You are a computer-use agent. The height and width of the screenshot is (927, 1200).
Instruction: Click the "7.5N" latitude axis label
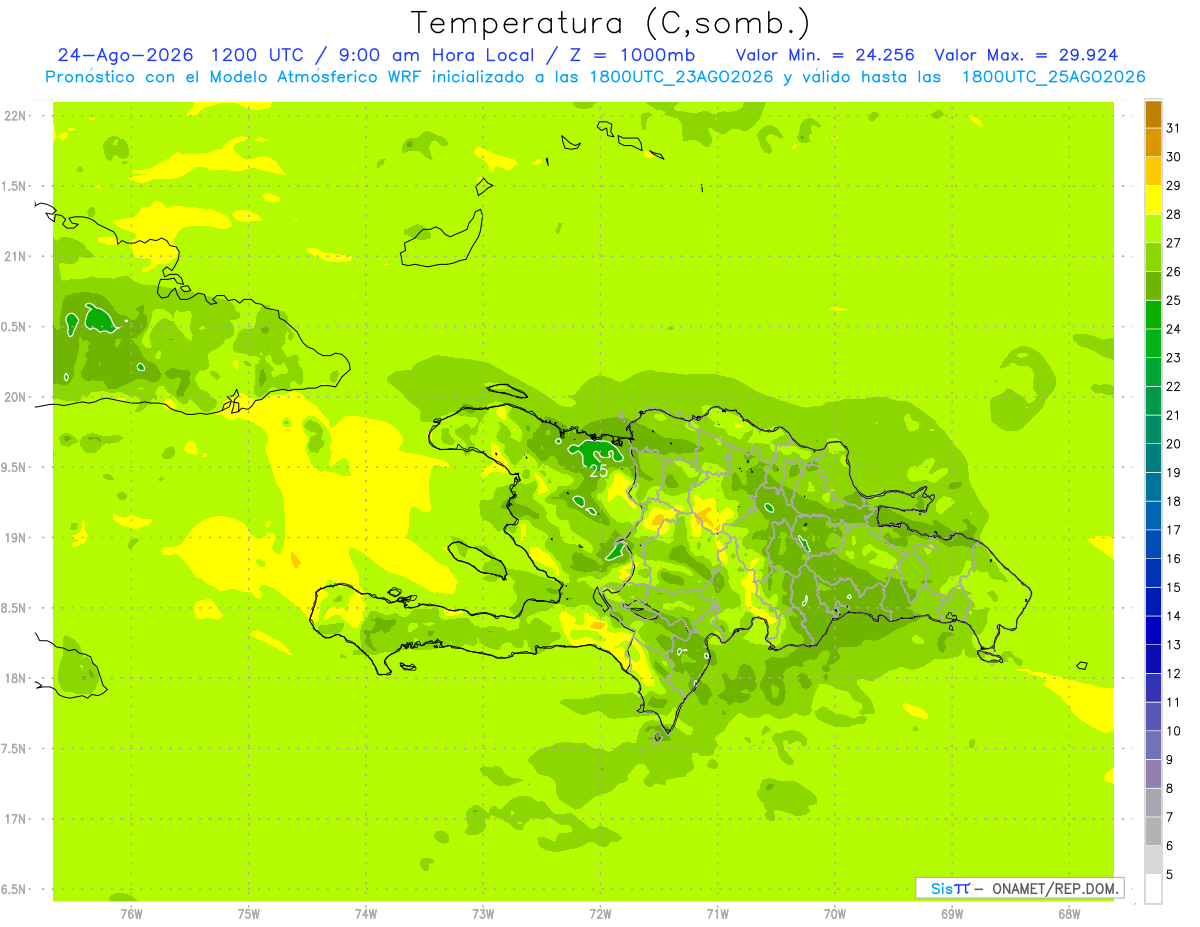pyautogui.click(x=15, y=749)
